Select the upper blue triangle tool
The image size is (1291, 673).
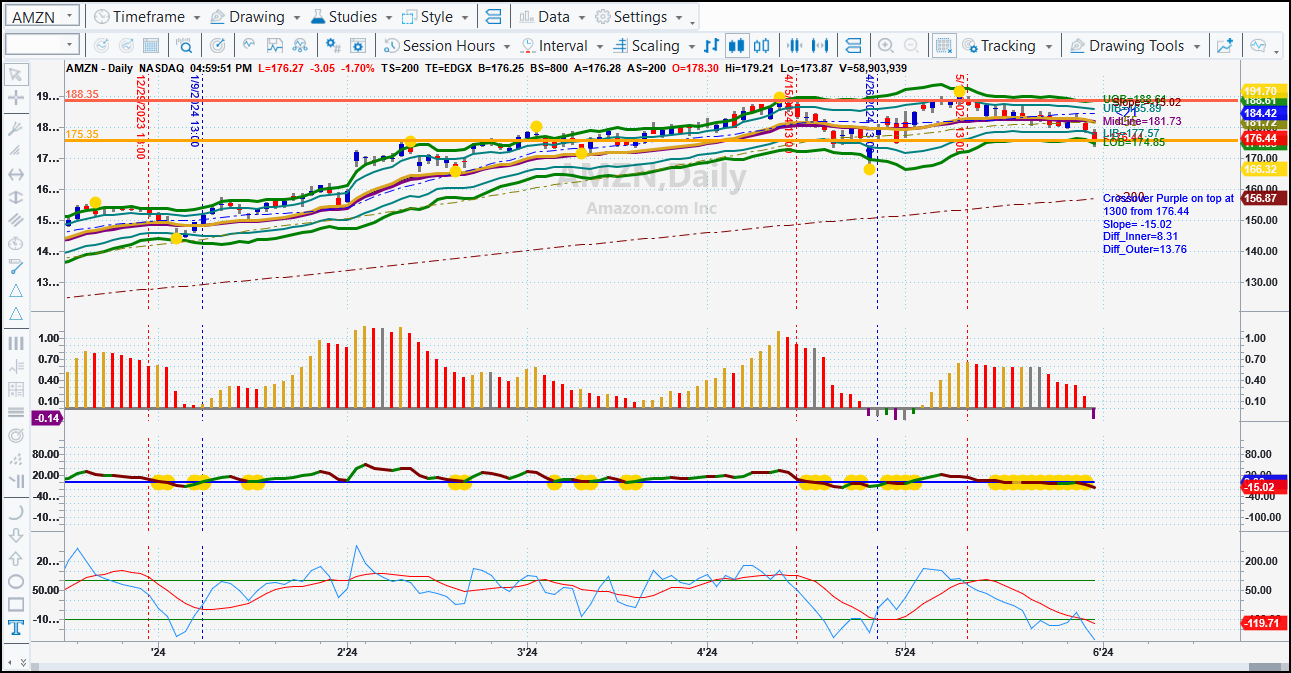(15, 291)
